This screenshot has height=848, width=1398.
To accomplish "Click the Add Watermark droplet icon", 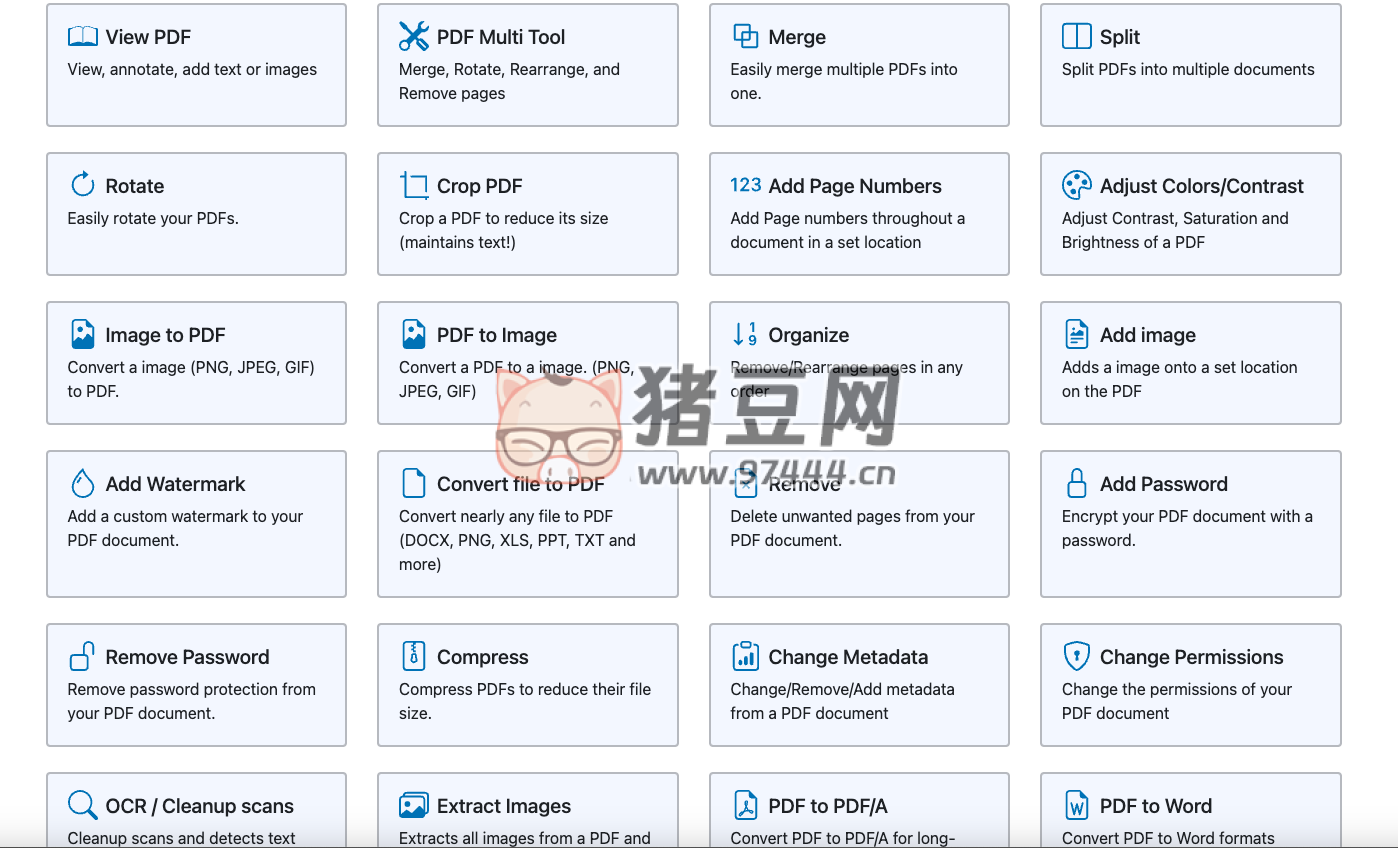I will click(x=82, y=483).
